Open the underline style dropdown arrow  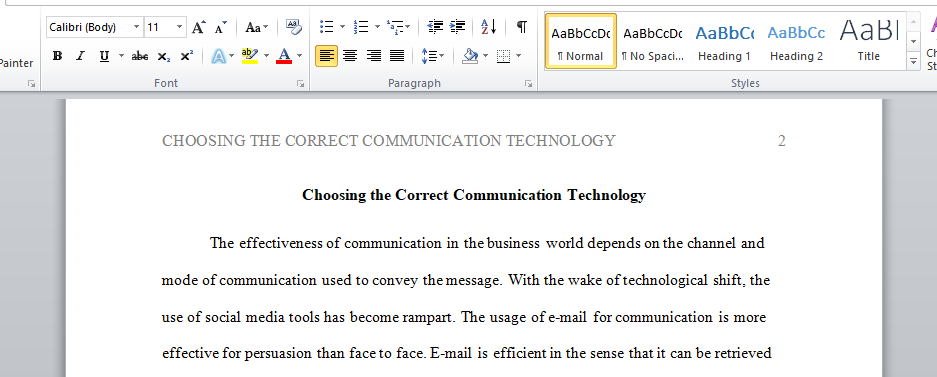pos(121,56)
